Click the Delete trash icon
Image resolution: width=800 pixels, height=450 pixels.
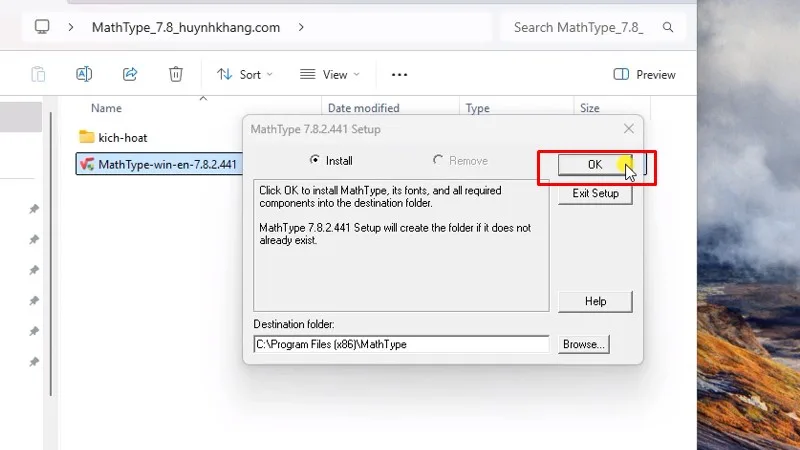click(176, 74)
